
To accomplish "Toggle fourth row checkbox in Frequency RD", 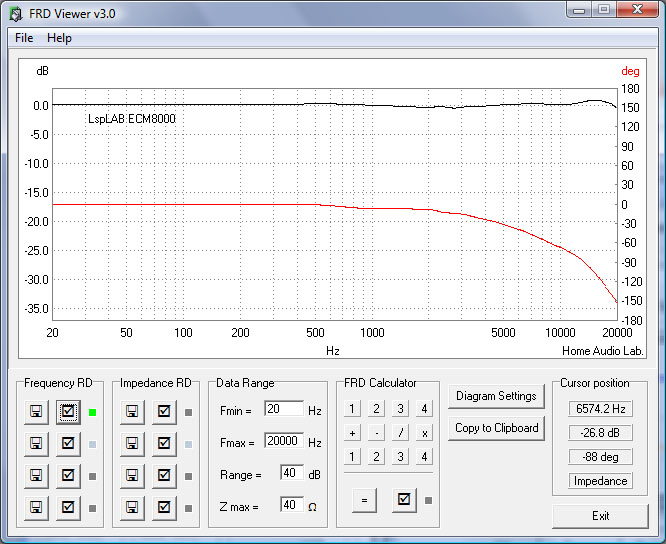I will coord(68,507).
